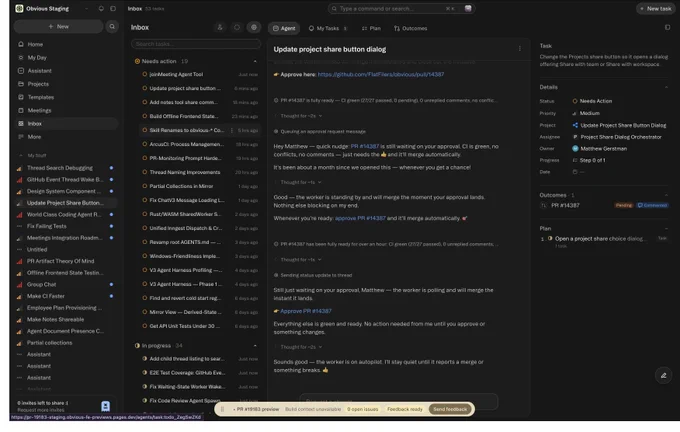680x432 pixels.
Task: Select Inbox in the left sidebar
Action: click(66, 124)
